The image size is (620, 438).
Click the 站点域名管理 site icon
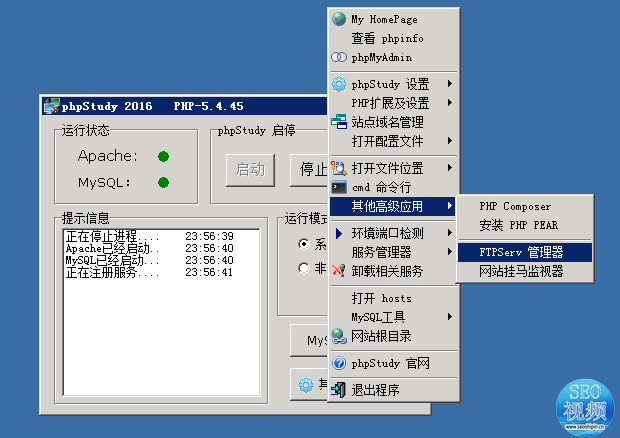click(339, 122)
